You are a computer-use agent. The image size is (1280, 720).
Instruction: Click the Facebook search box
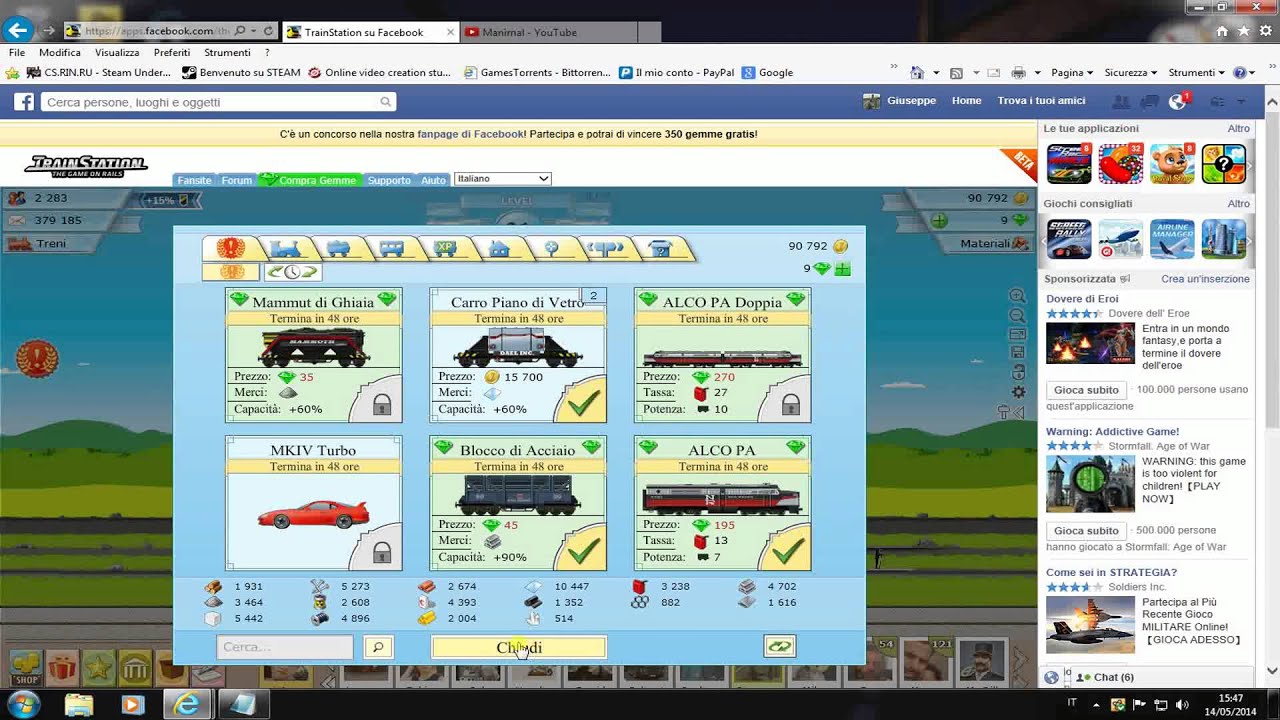click(218, 102)
